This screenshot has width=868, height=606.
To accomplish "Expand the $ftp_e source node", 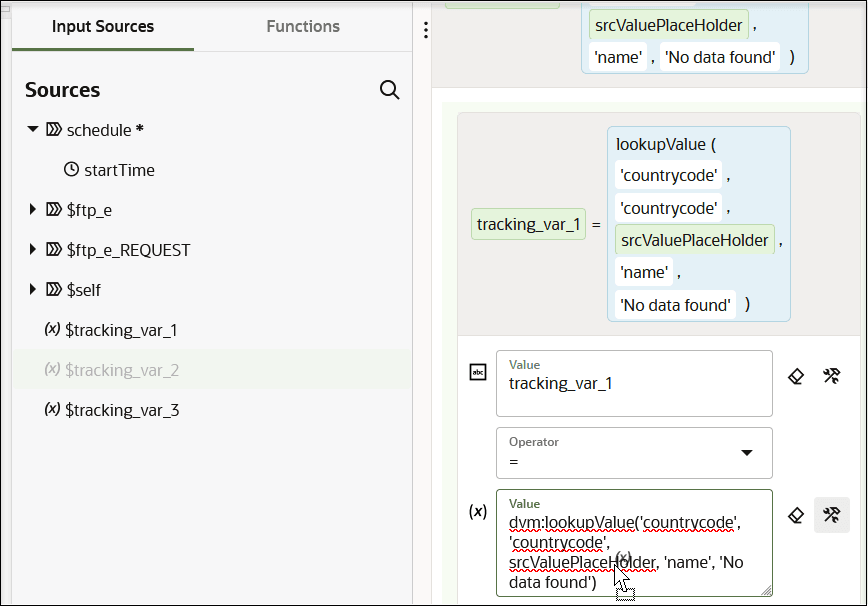I will click(x=30, y=210).
